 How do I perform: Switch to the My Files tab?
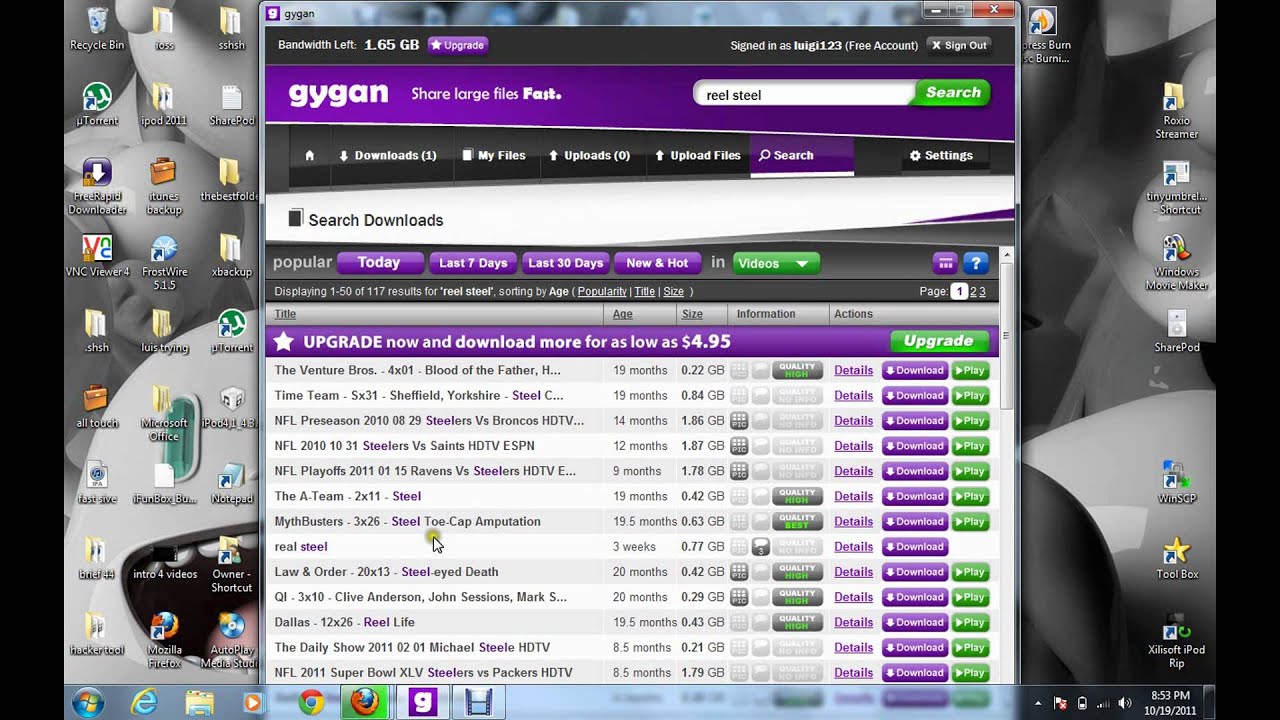[493, 156]
